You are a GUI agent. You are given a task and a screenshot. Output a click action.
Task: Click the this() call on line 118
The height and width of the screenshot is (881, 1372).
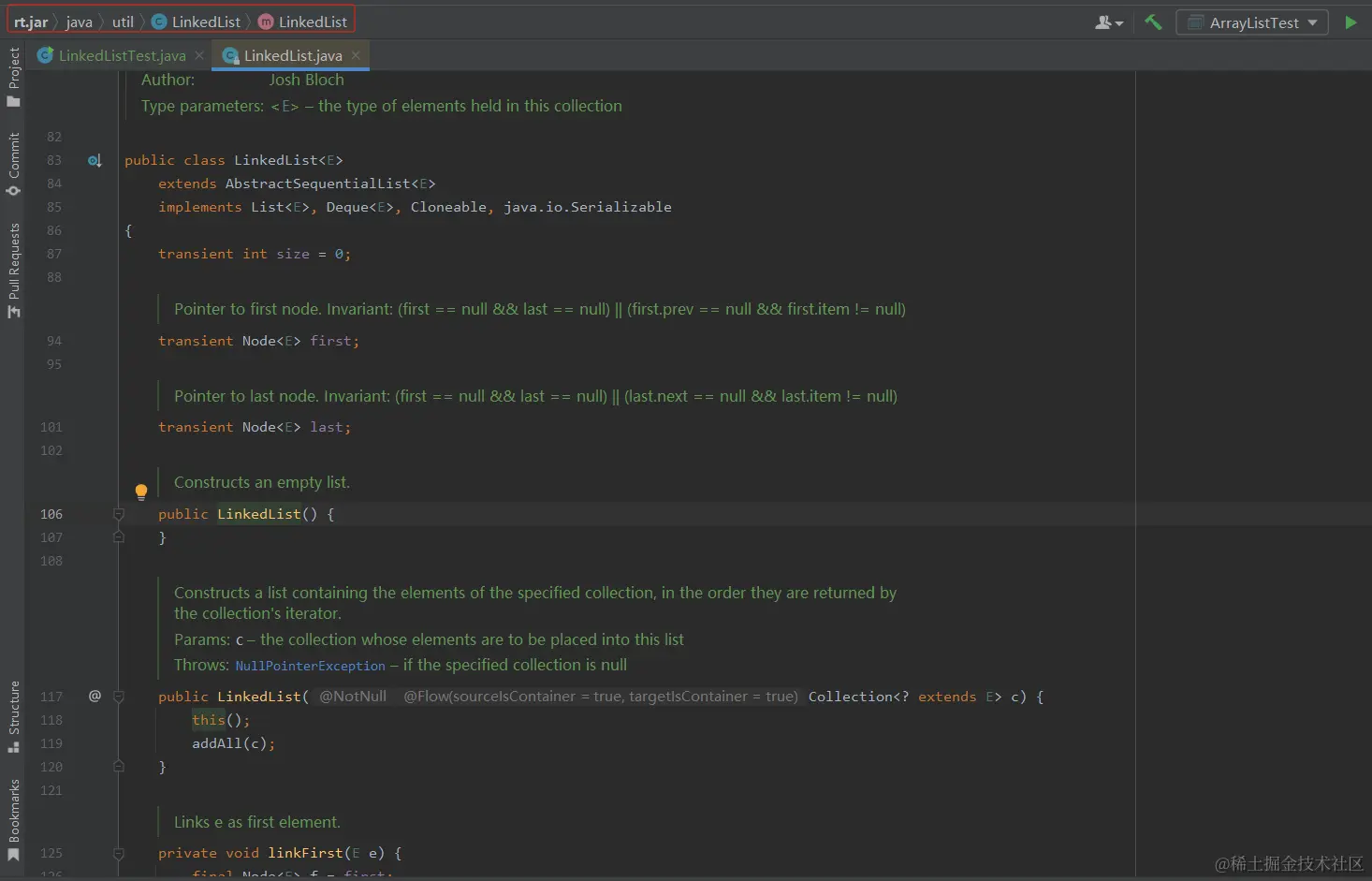click(x=221, y=720)
